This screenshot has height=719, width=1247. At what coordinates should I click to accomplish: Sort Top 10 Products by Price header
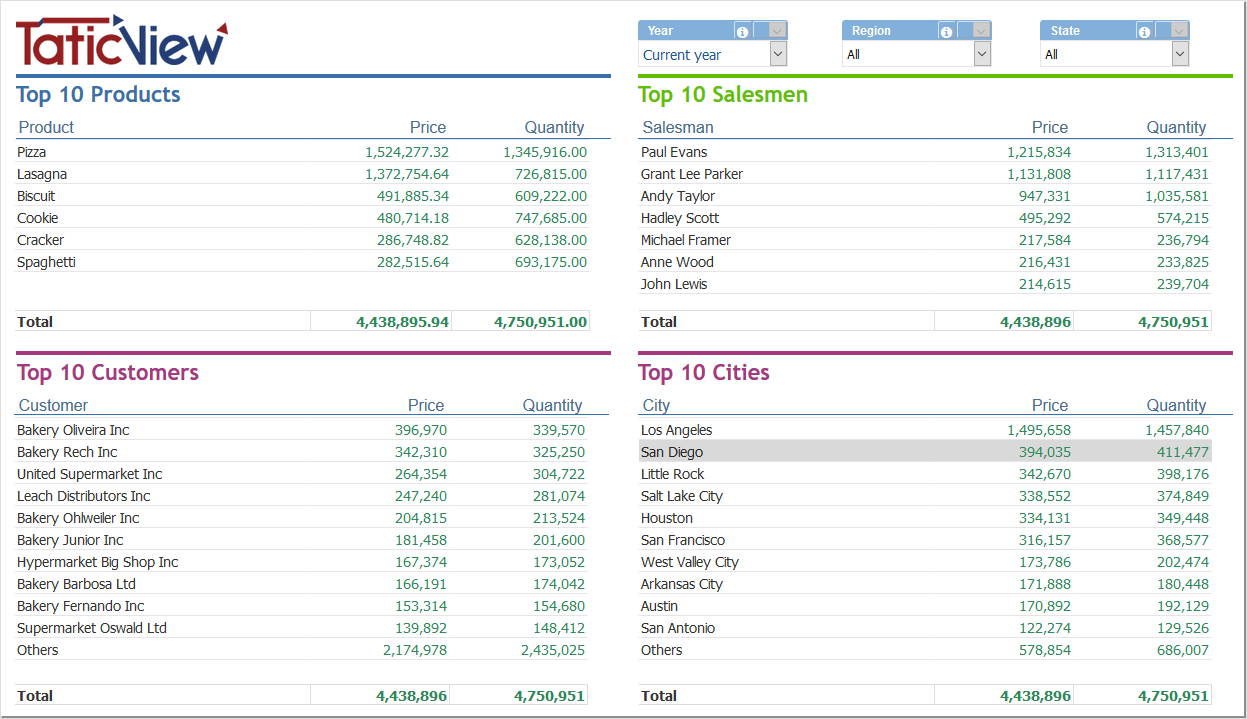(427, 127)
